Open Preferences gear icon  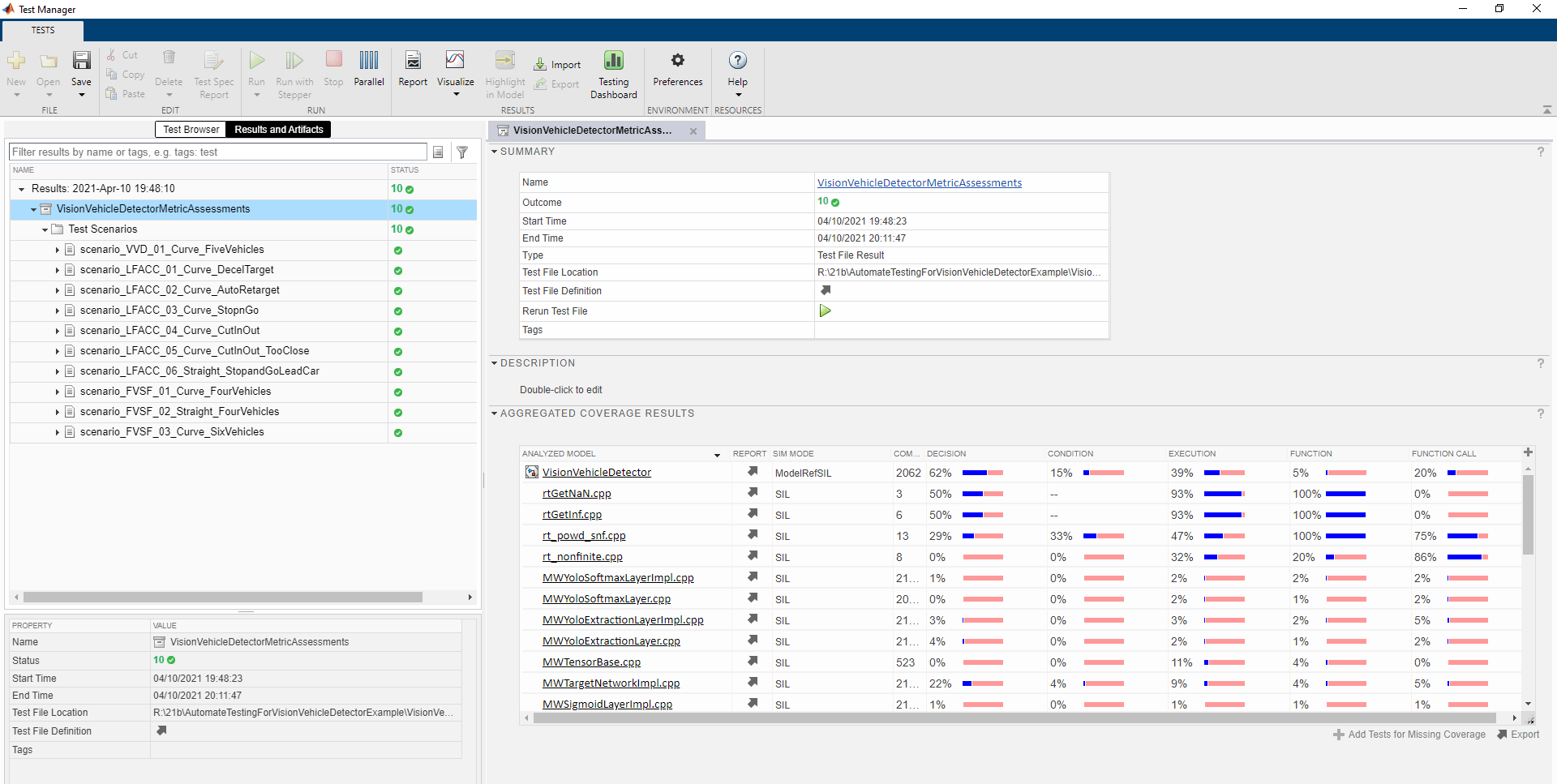click(677, 62)
